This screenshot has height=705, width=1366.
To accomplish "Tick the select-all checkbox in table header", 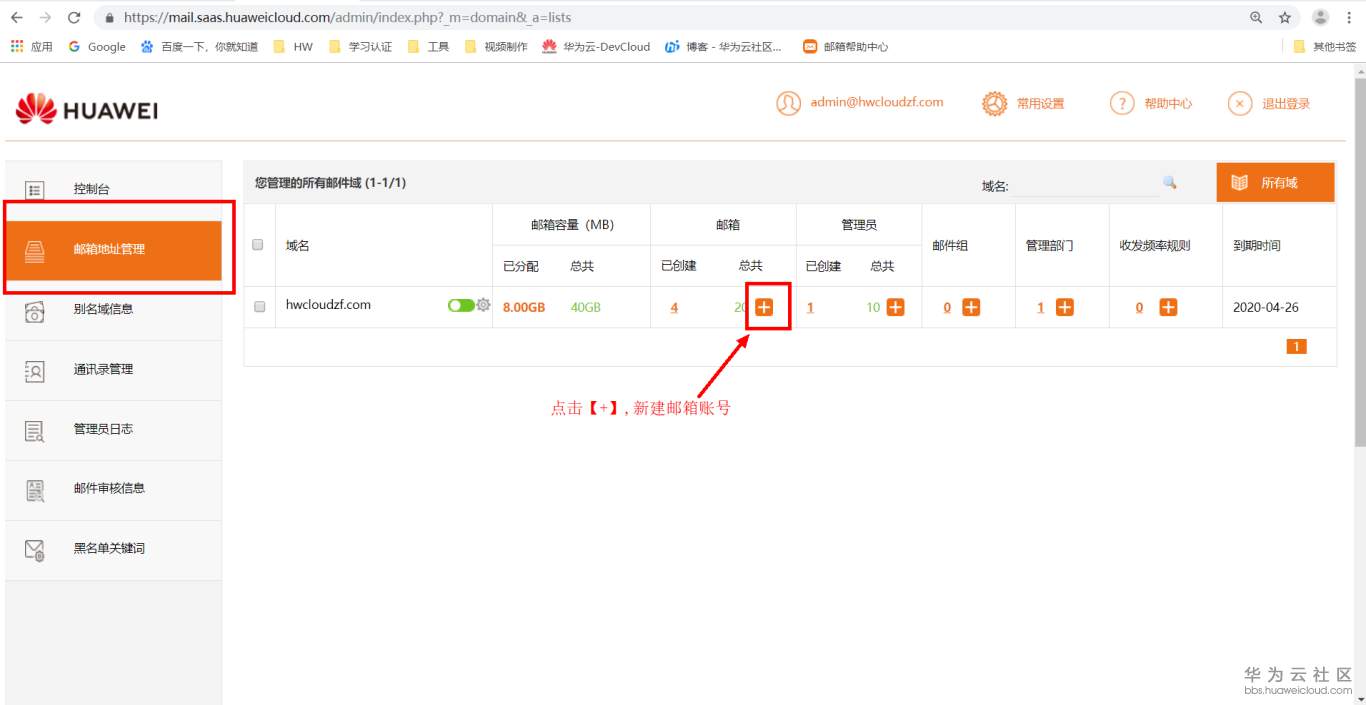I will pyautogui.click(x=258, y=245).
